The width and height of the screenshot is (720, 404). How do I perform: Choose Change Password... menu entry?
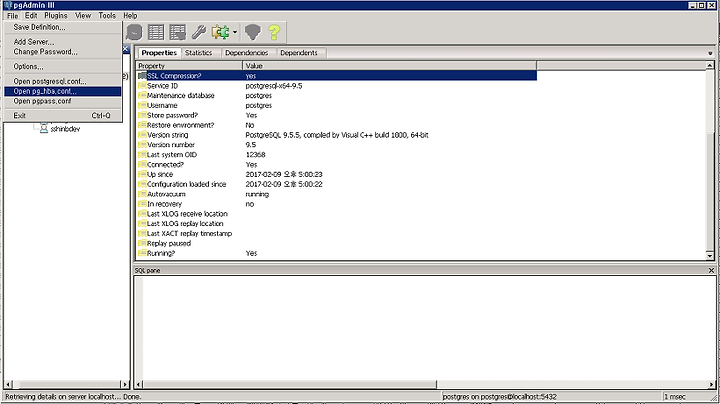coord(62,52)
